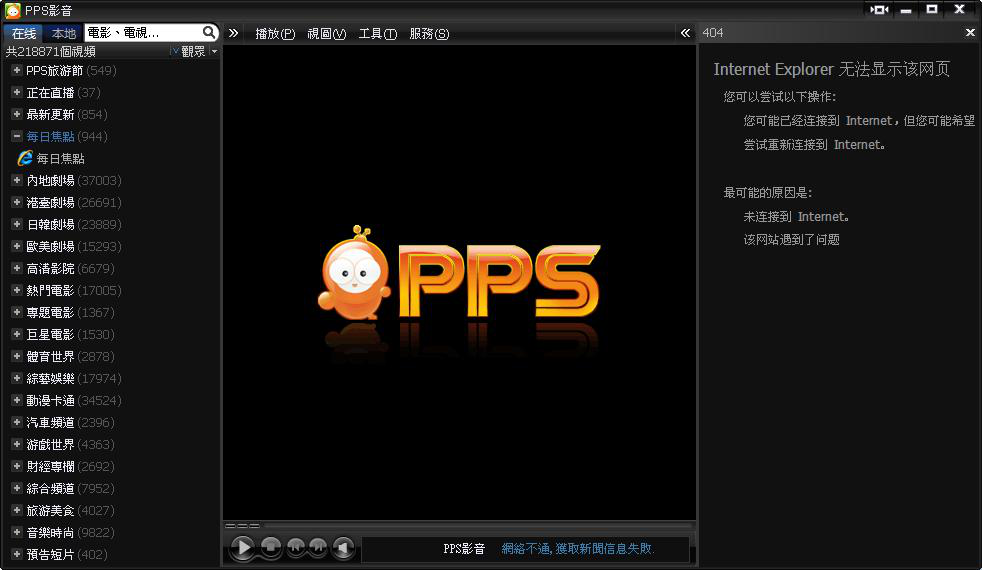Viewport: 982px width, 570px height.
Task: Expand the 高清影院 category
Action: pos(17,268)
